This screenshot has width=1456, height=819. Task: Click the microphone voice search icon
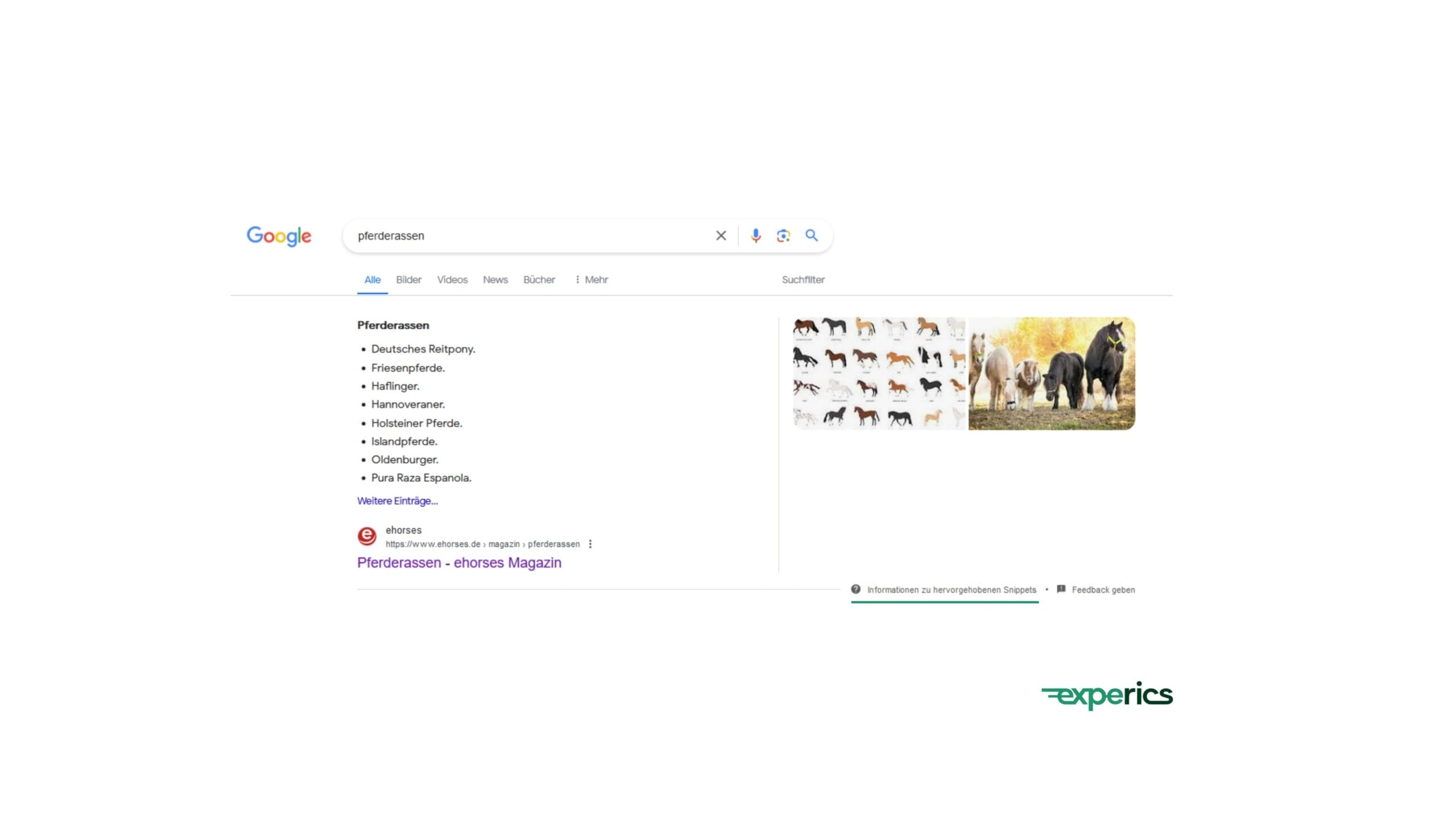[755, 235]
